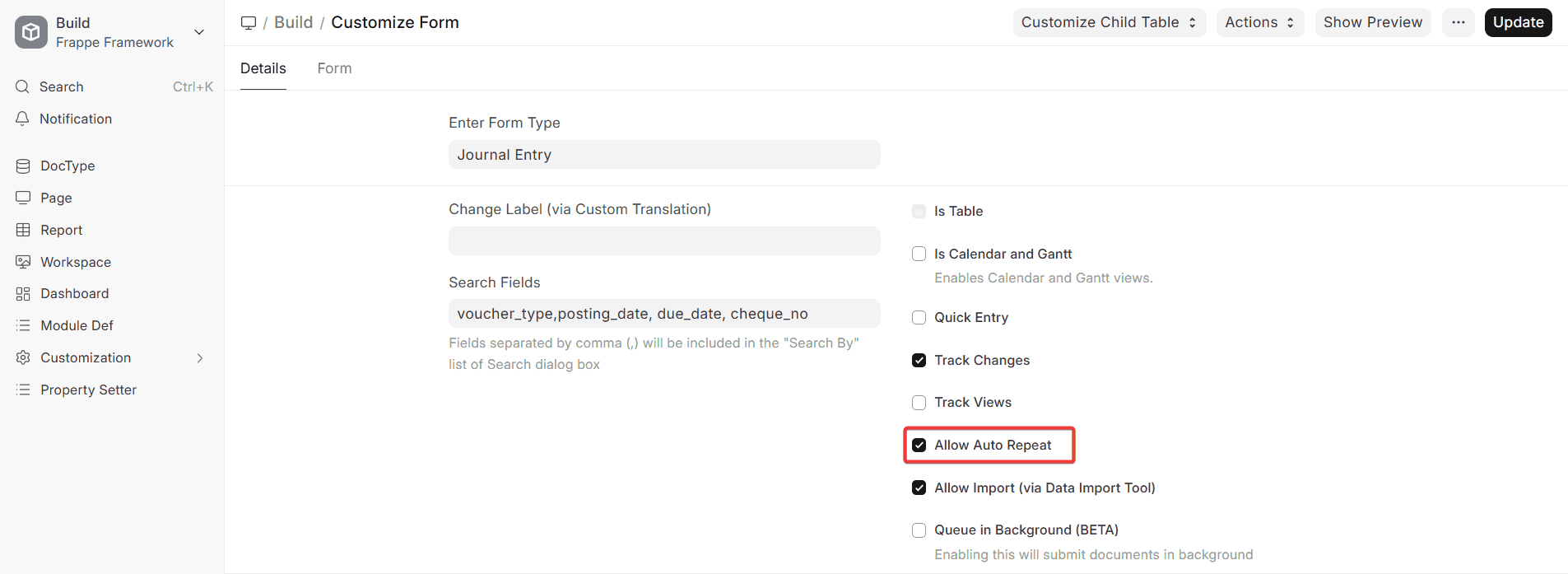Uncheck Allow Auto Repeat
This screenshot has width=1568, height=574.
[x=919, y=446]
